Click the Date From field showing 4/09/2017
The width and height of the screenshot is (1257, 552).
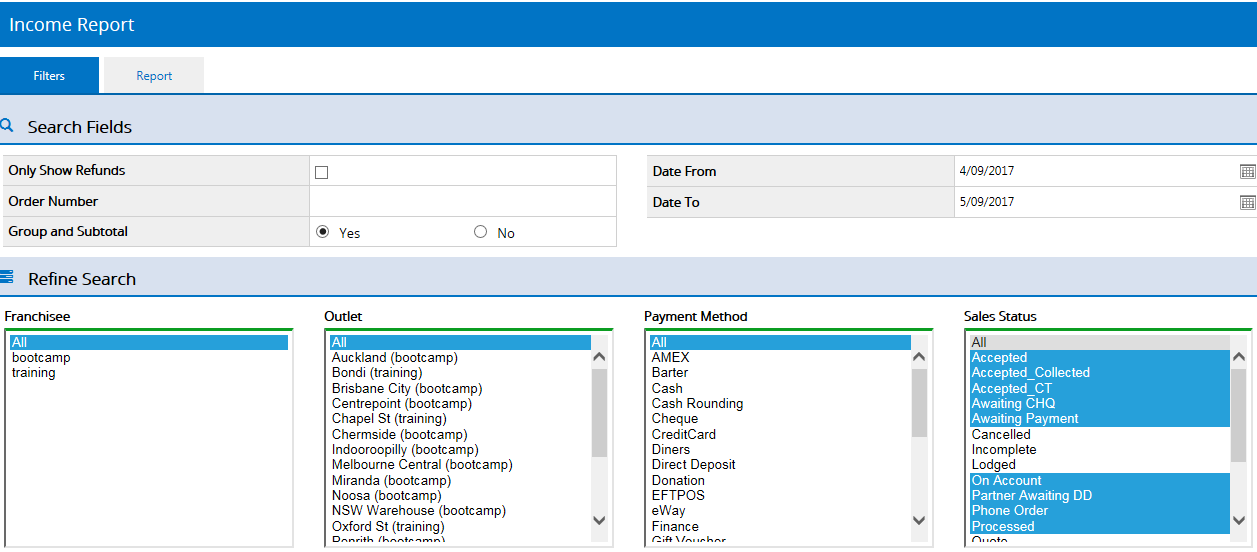(1095, 171)
